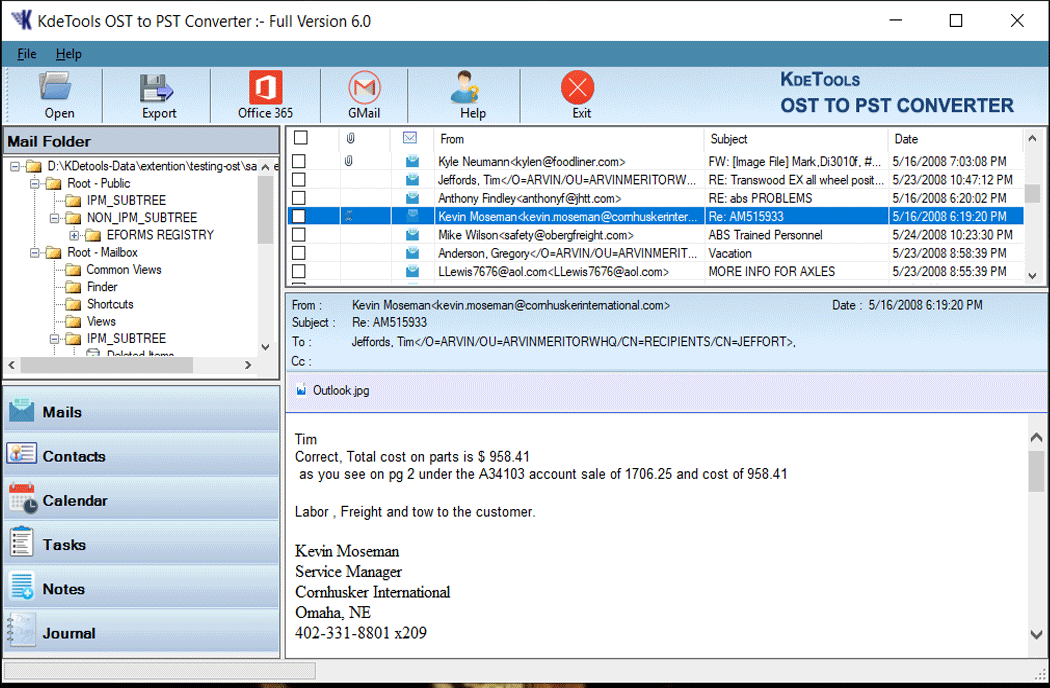Open the File menu

[26, 54]
